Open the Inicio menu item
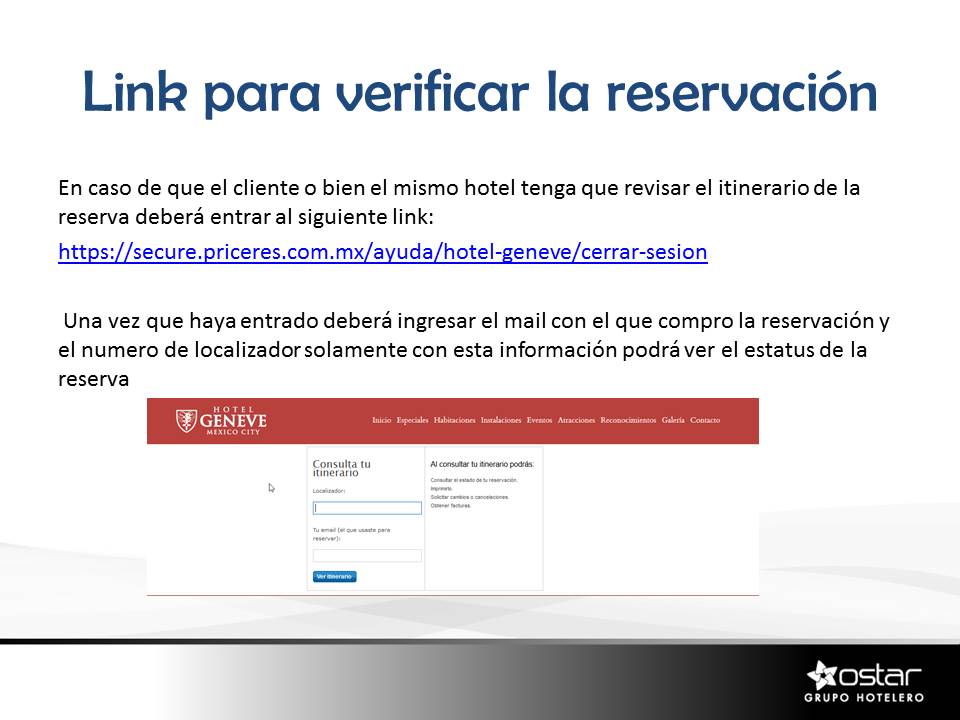Screen dimensions: 960x720 (x=381, y=420)
